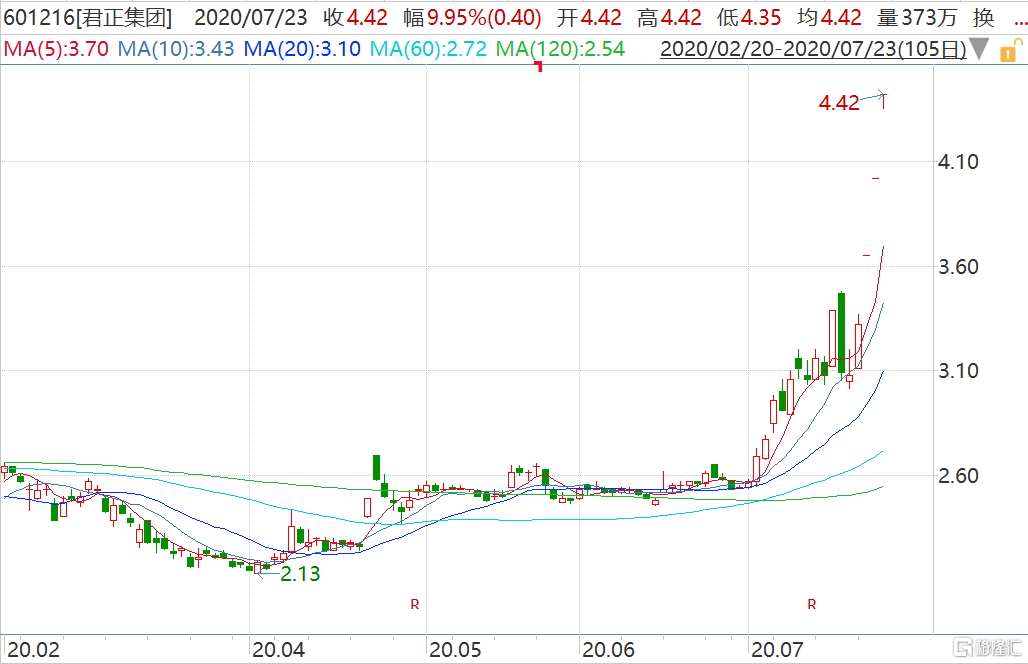
Task: Click the closing price 收4.42
Action: coord(355,18)
